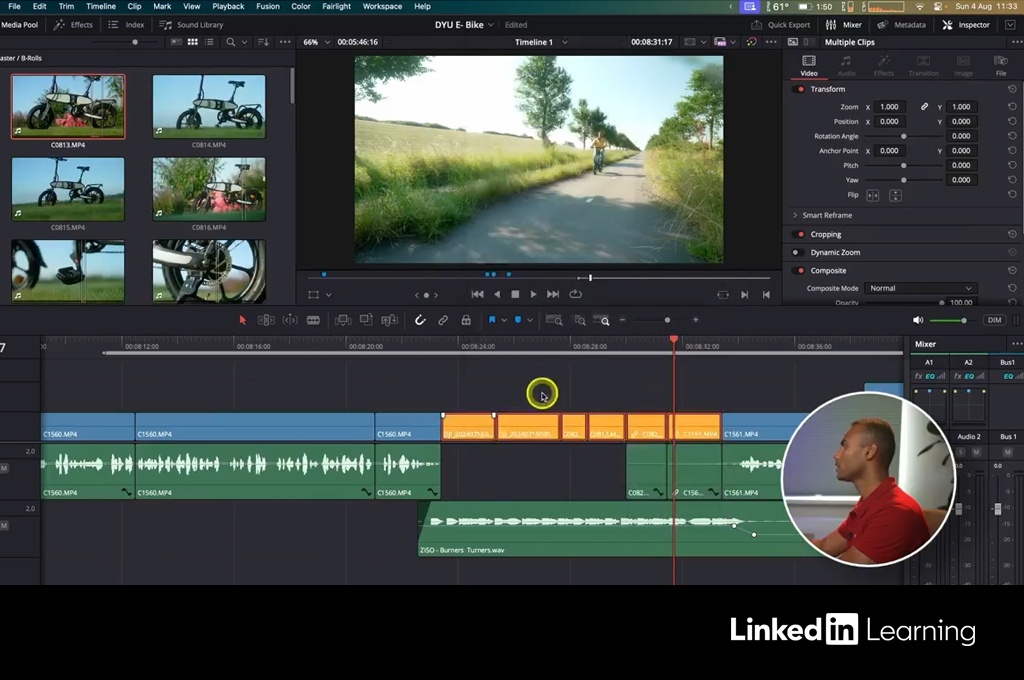Screen dimensions: 1024x680
Task: Open the Composite Mode dropdown
Action: tap(918, 288)
